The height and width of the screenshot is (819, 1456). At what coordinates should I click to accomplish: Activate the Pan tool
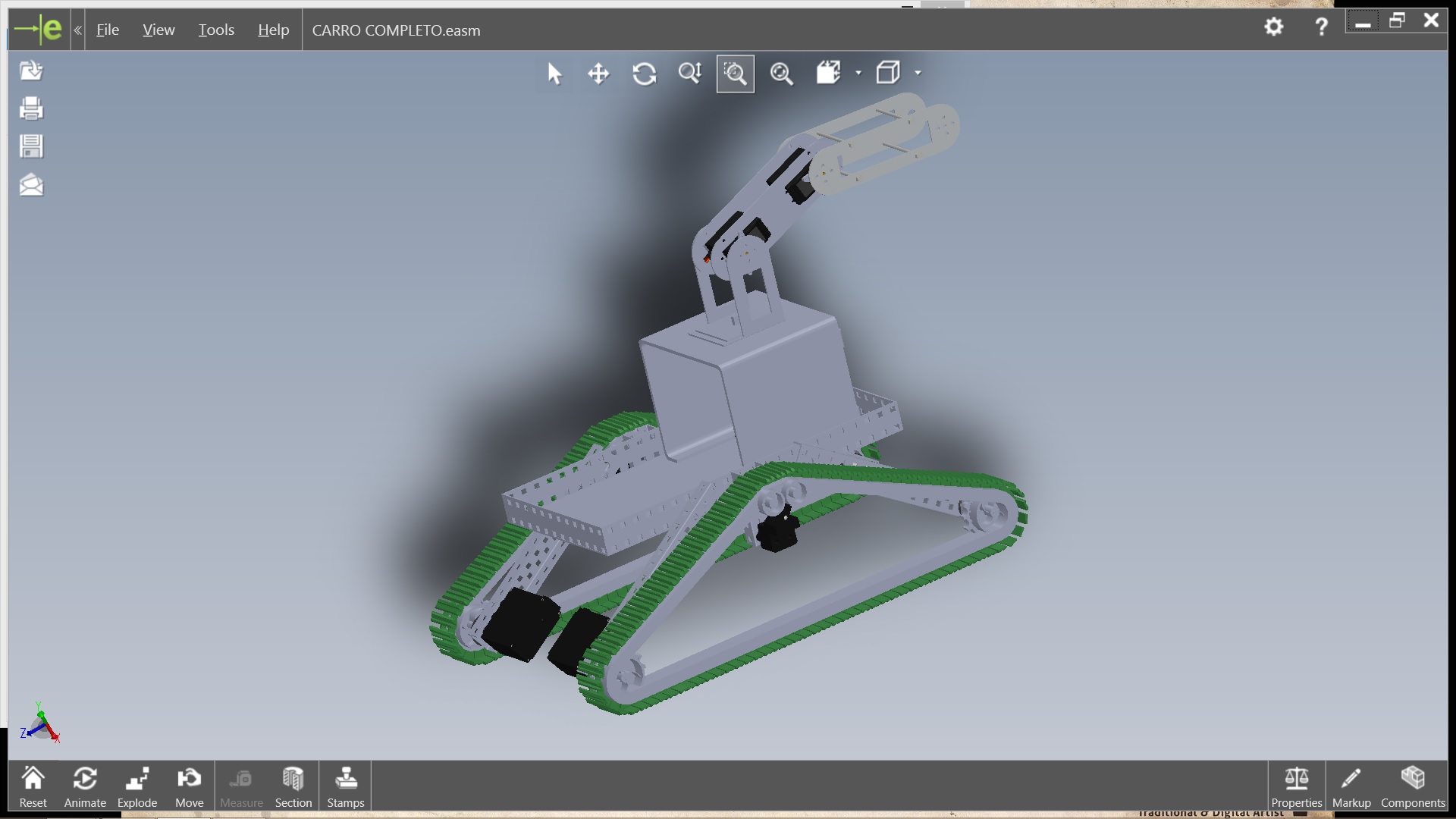click(x=598, y=74)
